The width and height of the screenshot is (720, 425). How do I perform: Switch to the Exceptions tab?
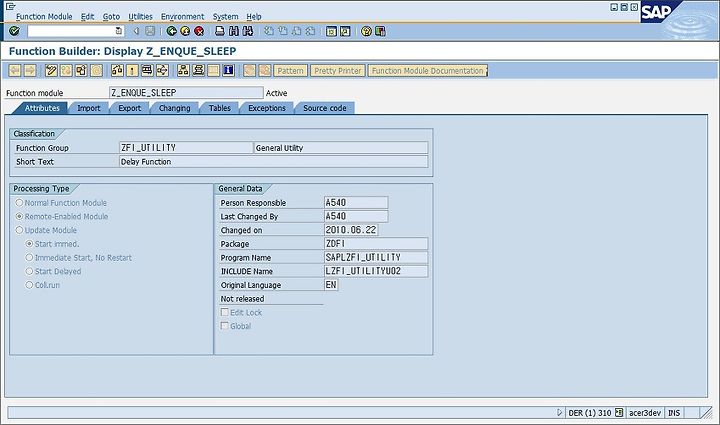click(267, 108)
